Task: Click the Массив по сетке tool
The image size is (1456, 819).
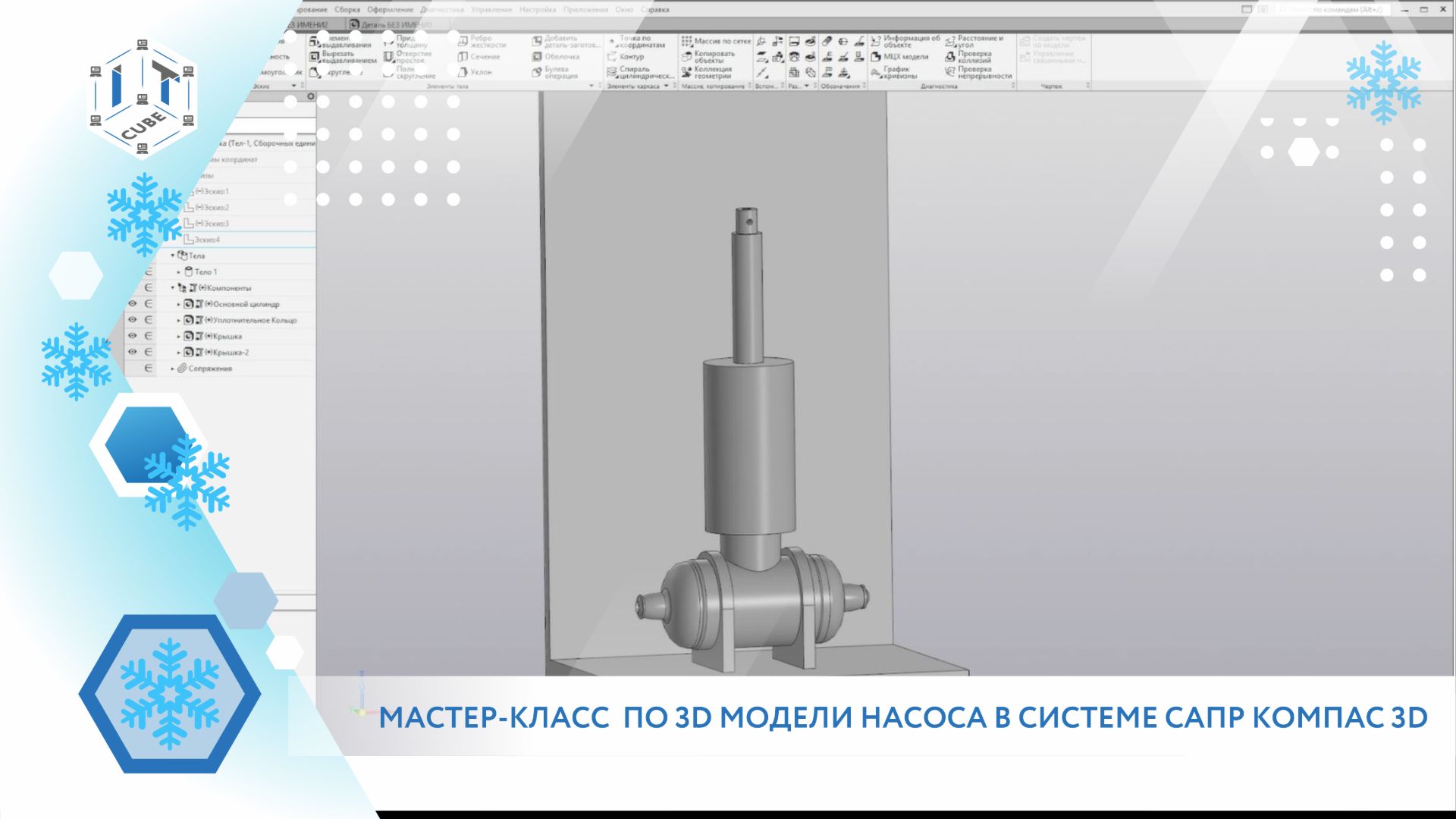Action: pyautogui.click(x=716, y=41)
